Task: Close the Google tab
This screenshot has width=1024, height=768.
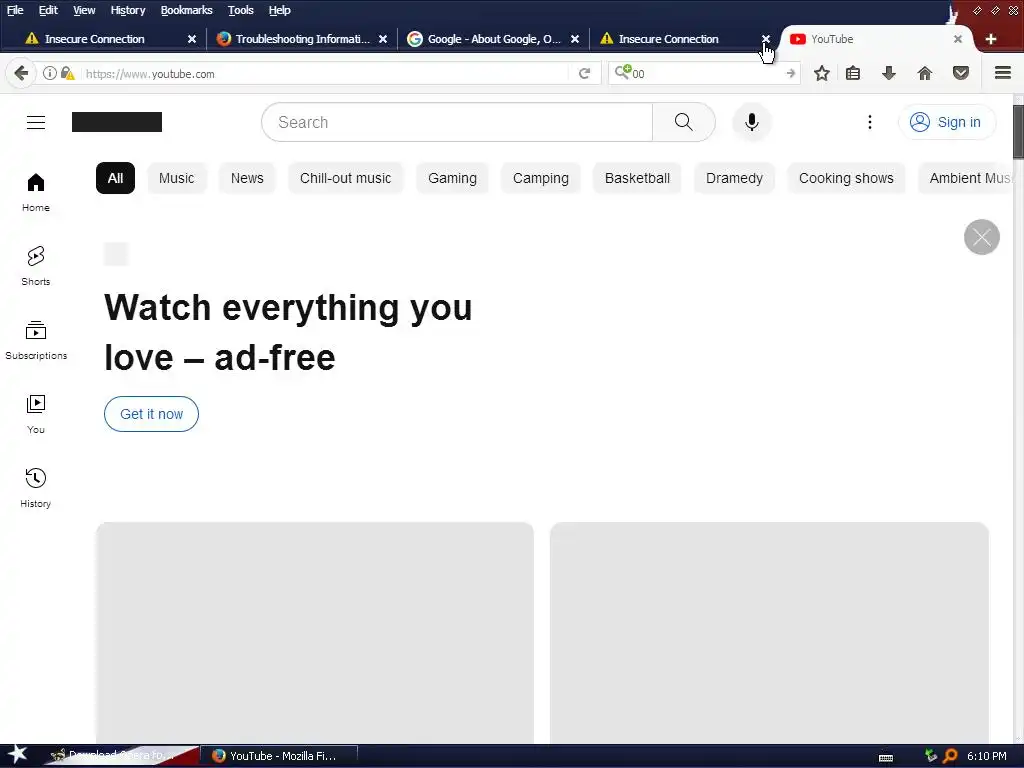Action: tap(575, 39)
